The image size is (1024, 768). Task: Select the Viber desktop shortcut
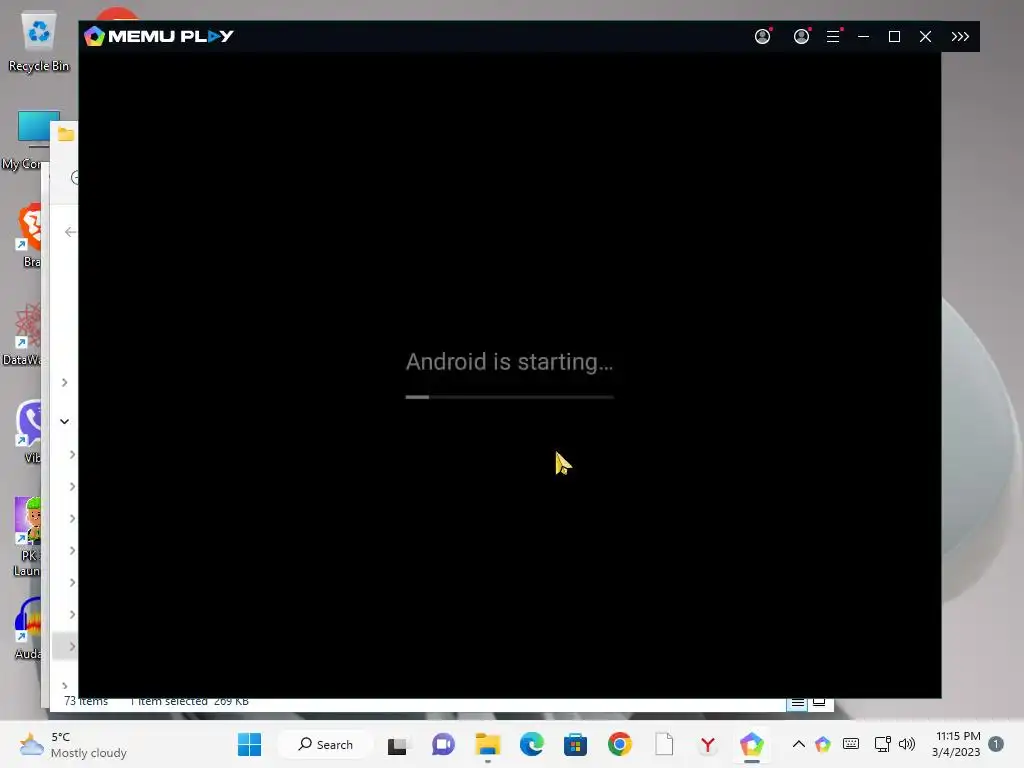pos(29,431)
